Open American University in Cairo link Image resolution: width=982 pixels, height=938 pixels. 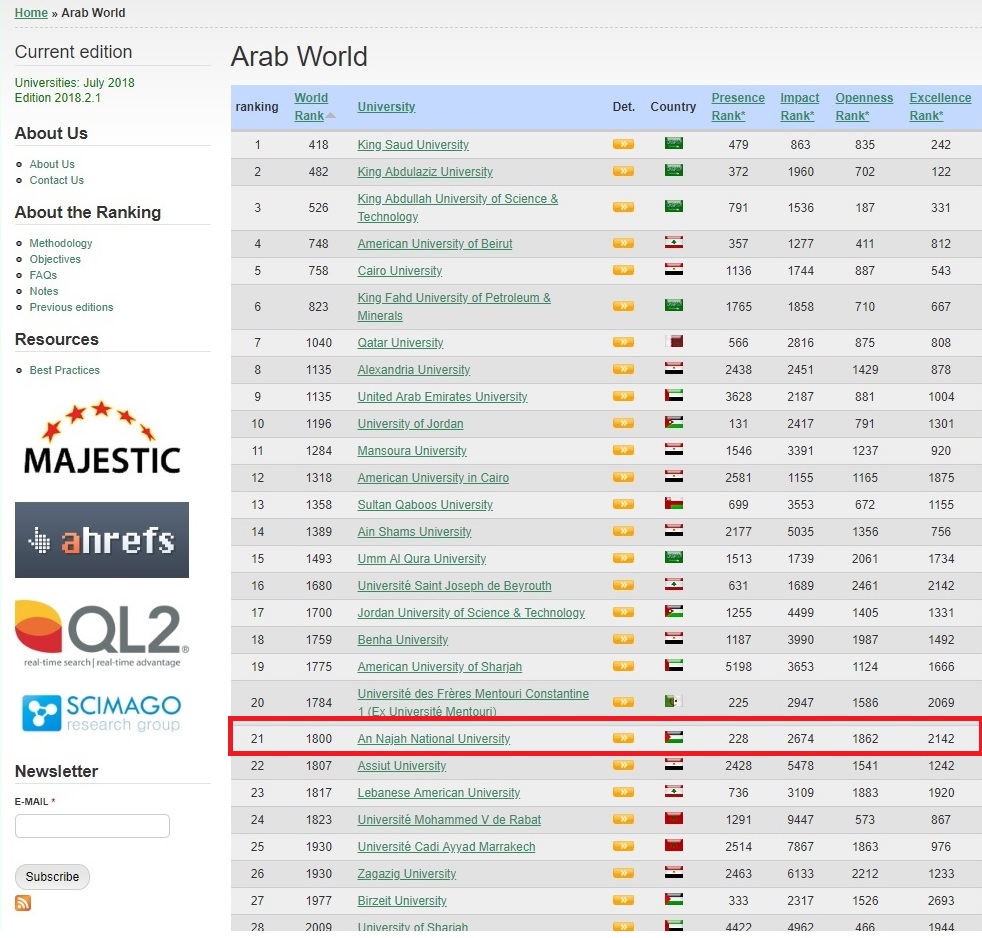point(433,478)
